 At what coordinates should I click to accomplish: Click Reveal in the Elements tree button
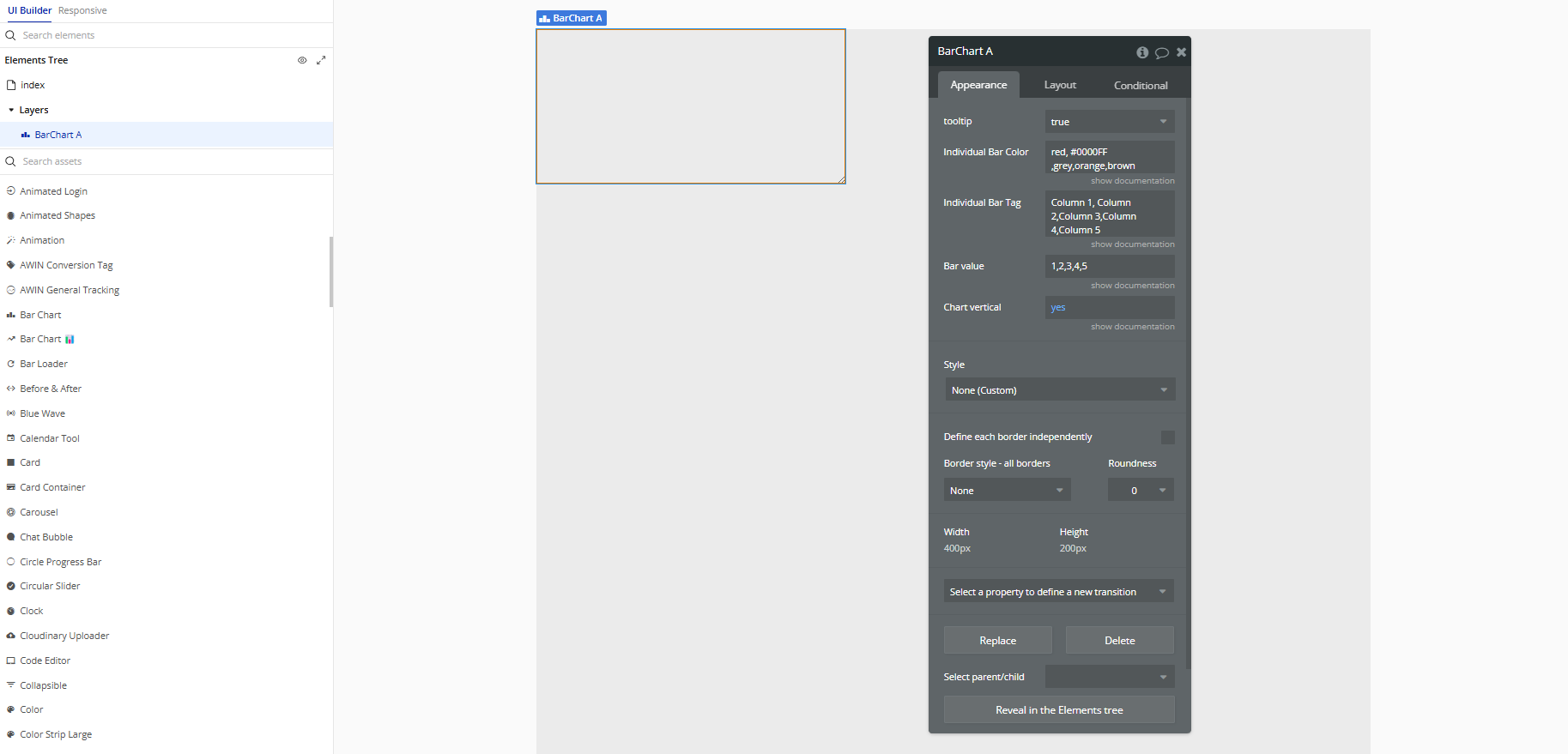1059,710
